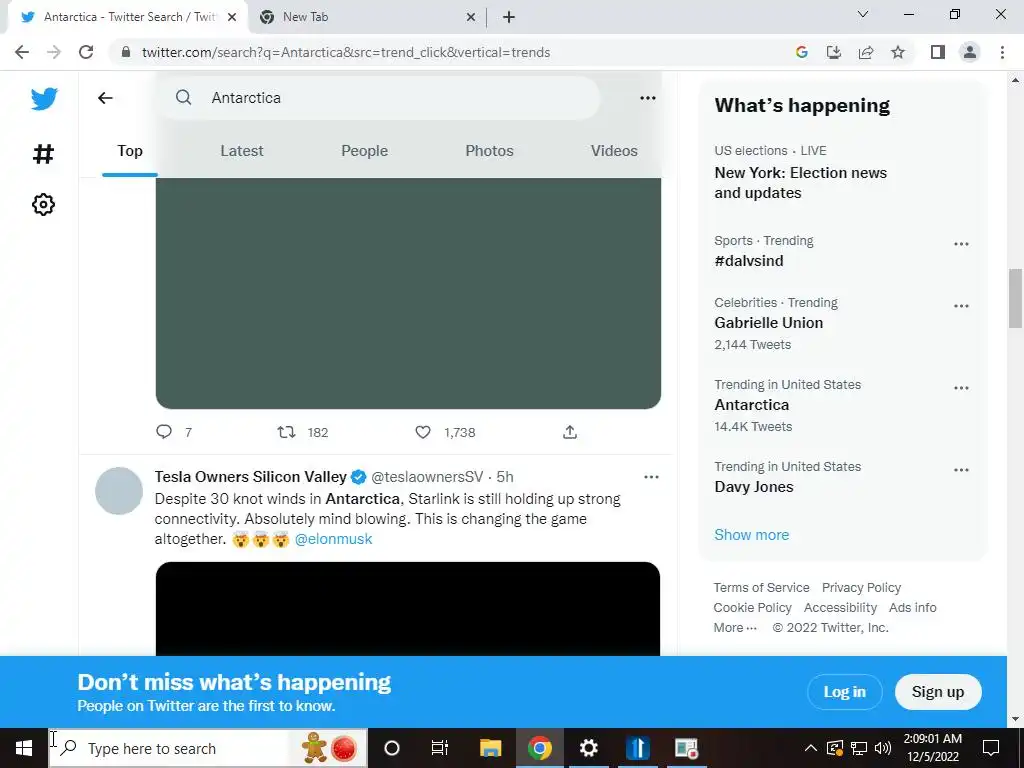Open Privacy Policy link

861,588
